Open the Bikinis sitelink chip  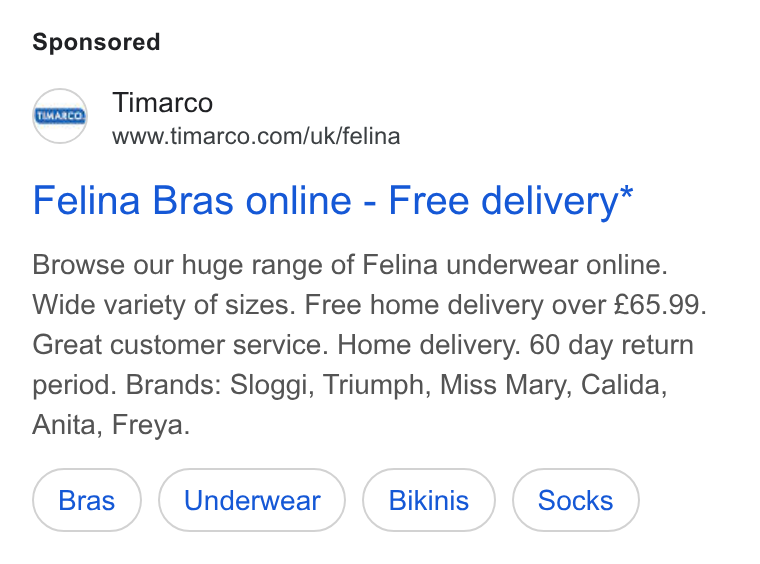pyautogui.click(x=429, y=500)
